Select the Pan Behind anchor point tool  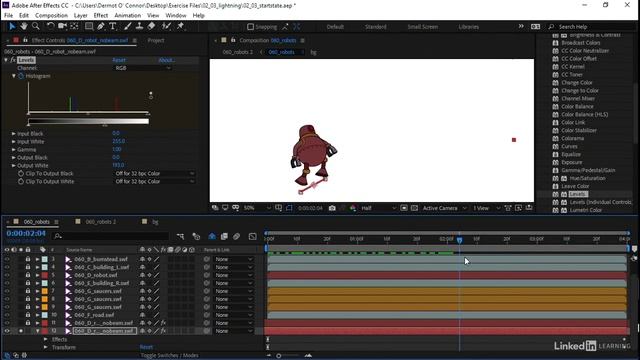click(74, 26)
